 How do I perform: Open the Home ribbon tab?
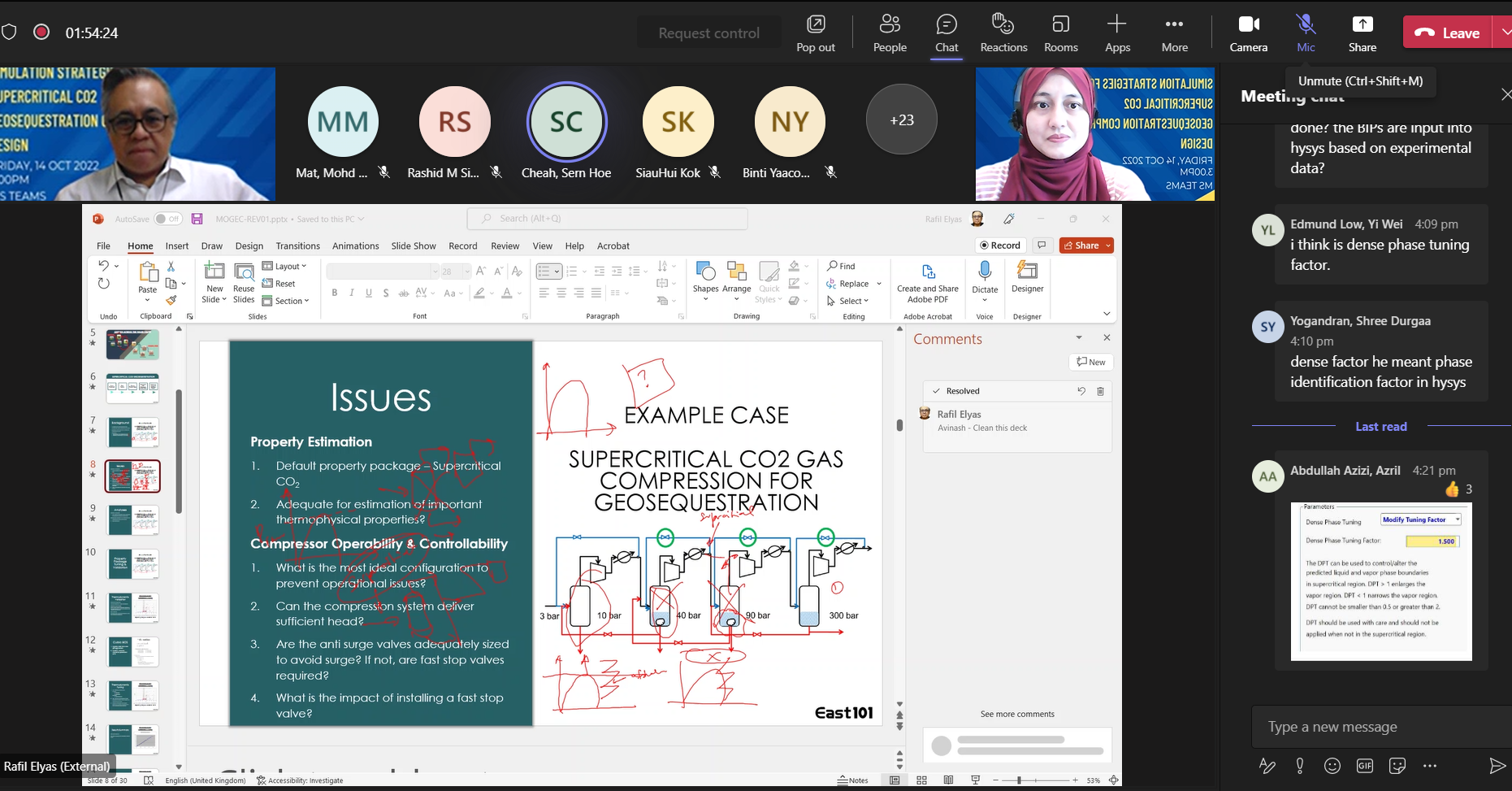click(141, 246)
